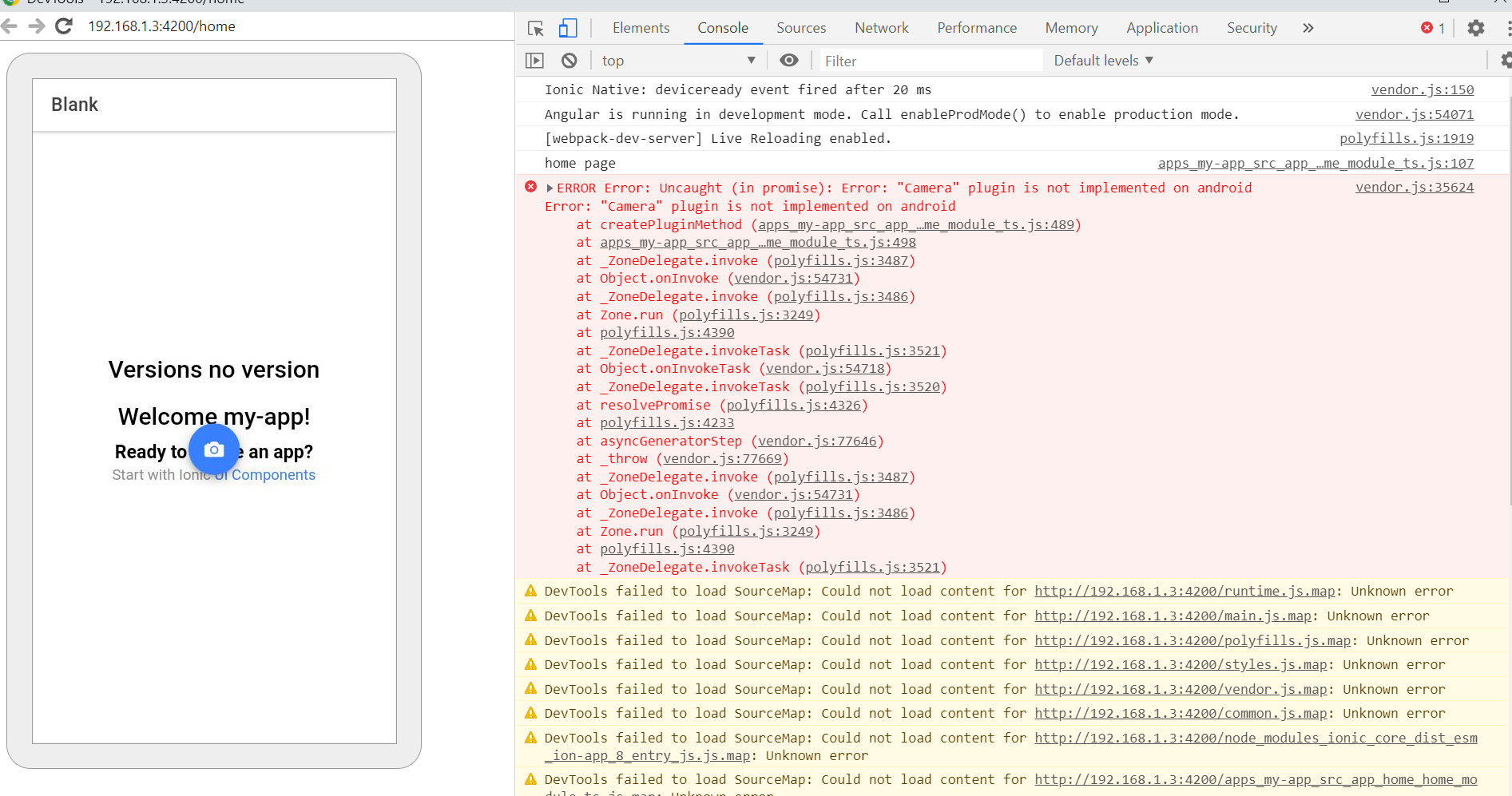1512x796 pixels.
Task: Follow the vendor.js:77669 _throw link
Action: (722, 459)
